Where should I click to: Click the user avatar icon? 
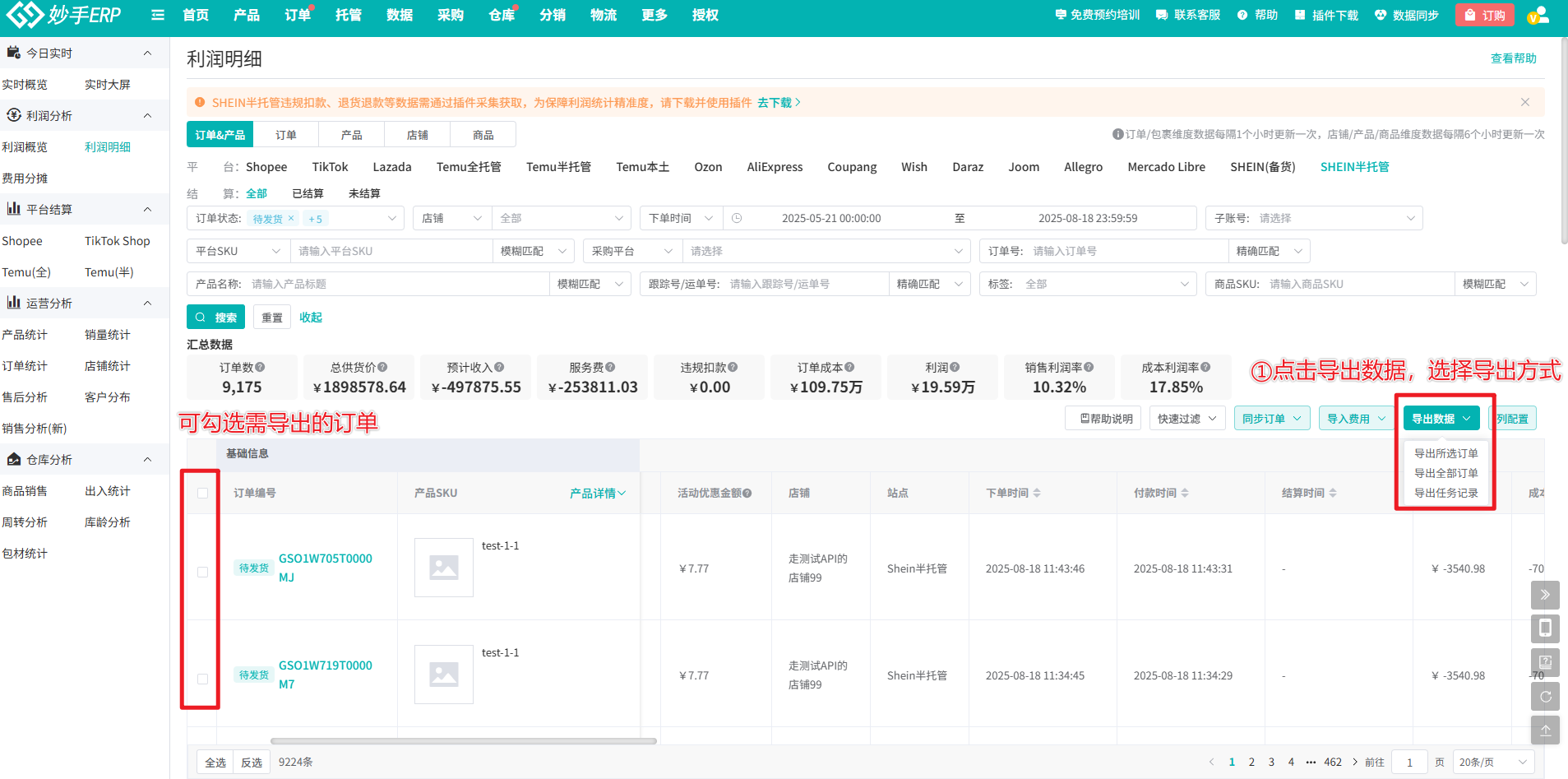click(x=1538, y=15)
